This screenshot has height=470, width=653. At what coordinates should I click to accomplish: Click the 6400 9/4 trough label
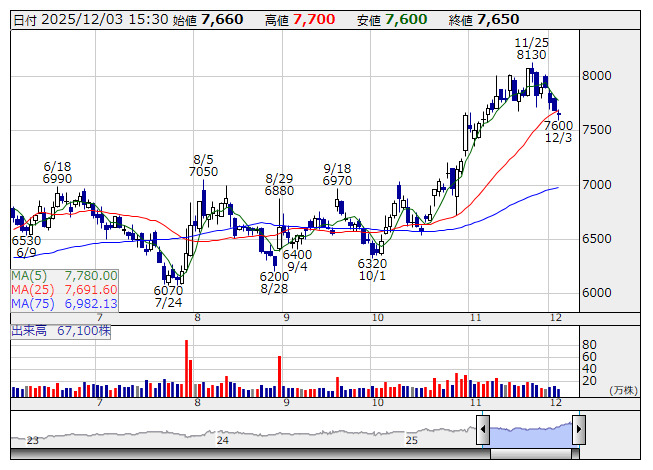coord(297,260)
